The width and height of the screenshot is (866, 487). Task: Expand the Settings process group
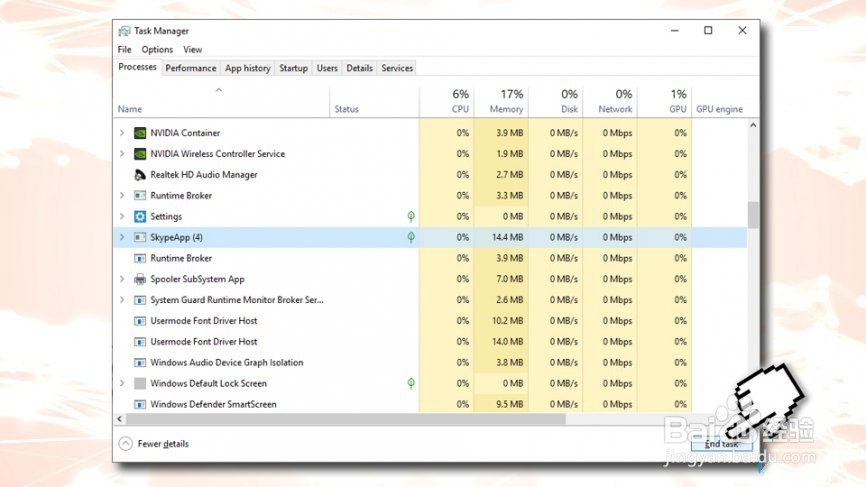(x=122, y=216)
